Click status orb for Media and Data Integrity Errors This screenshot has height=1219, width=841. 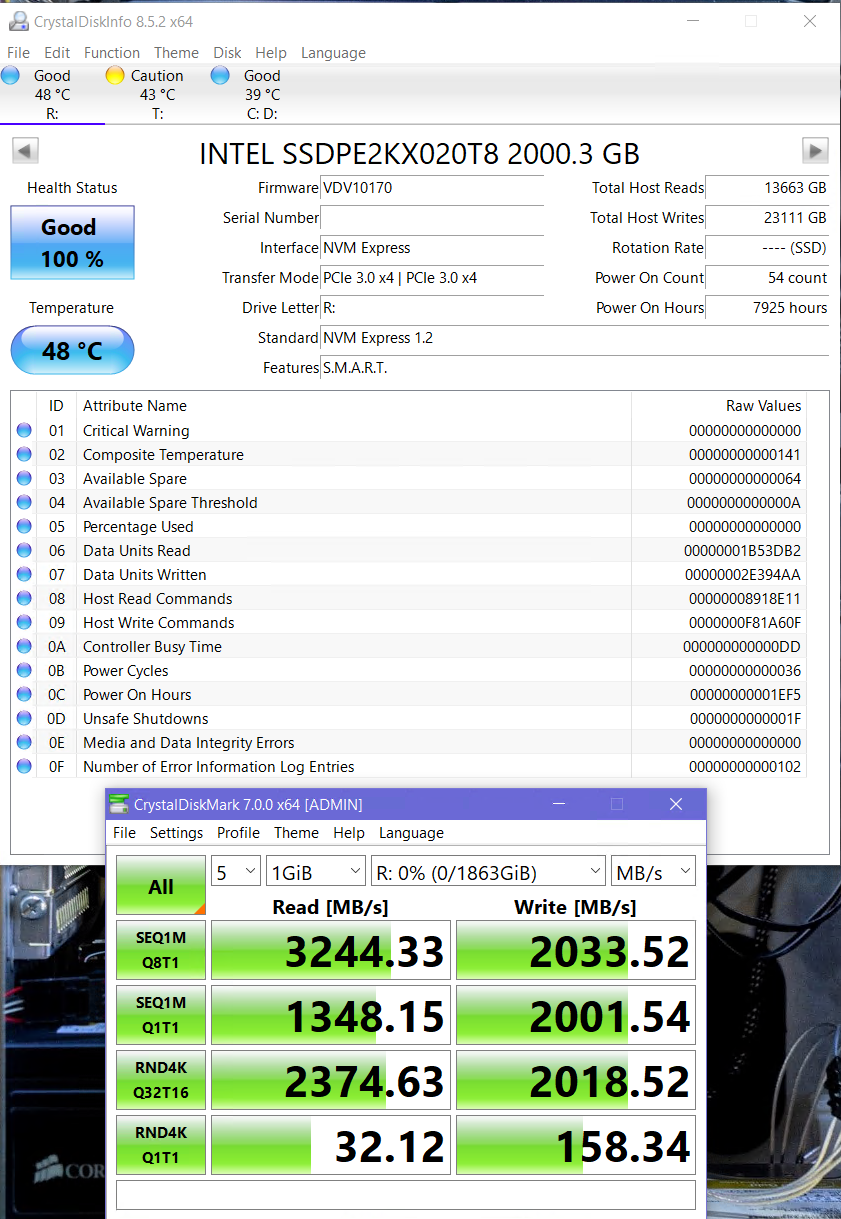tap(24, 743)
